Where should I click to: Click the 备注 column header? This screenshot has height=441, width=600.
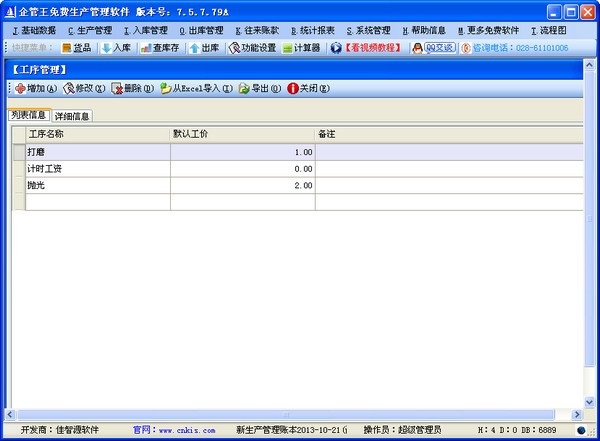tap(449, 134)
